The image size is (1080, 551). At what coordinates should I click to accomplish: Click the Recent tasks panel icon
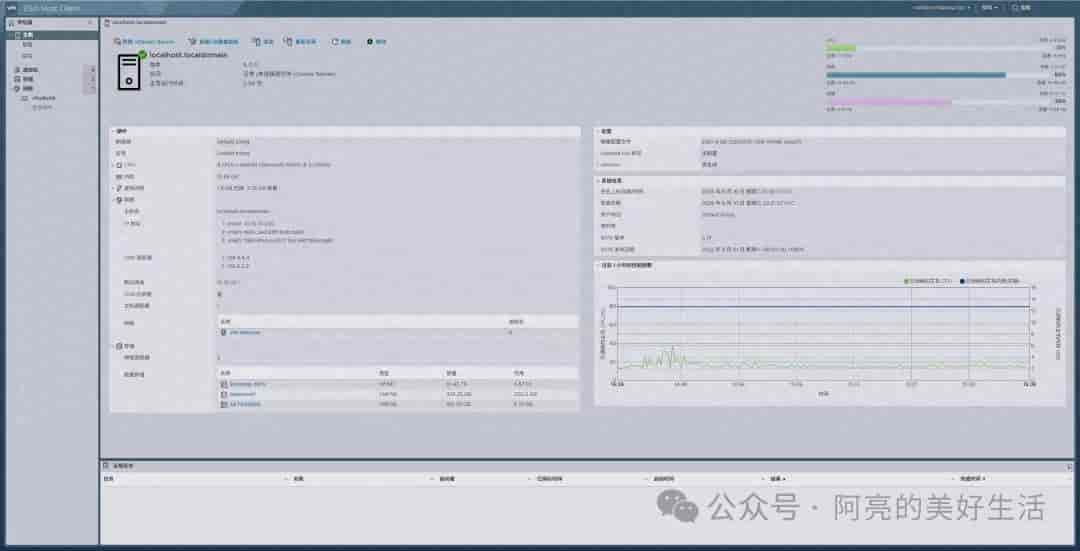(x=105, y=466)
